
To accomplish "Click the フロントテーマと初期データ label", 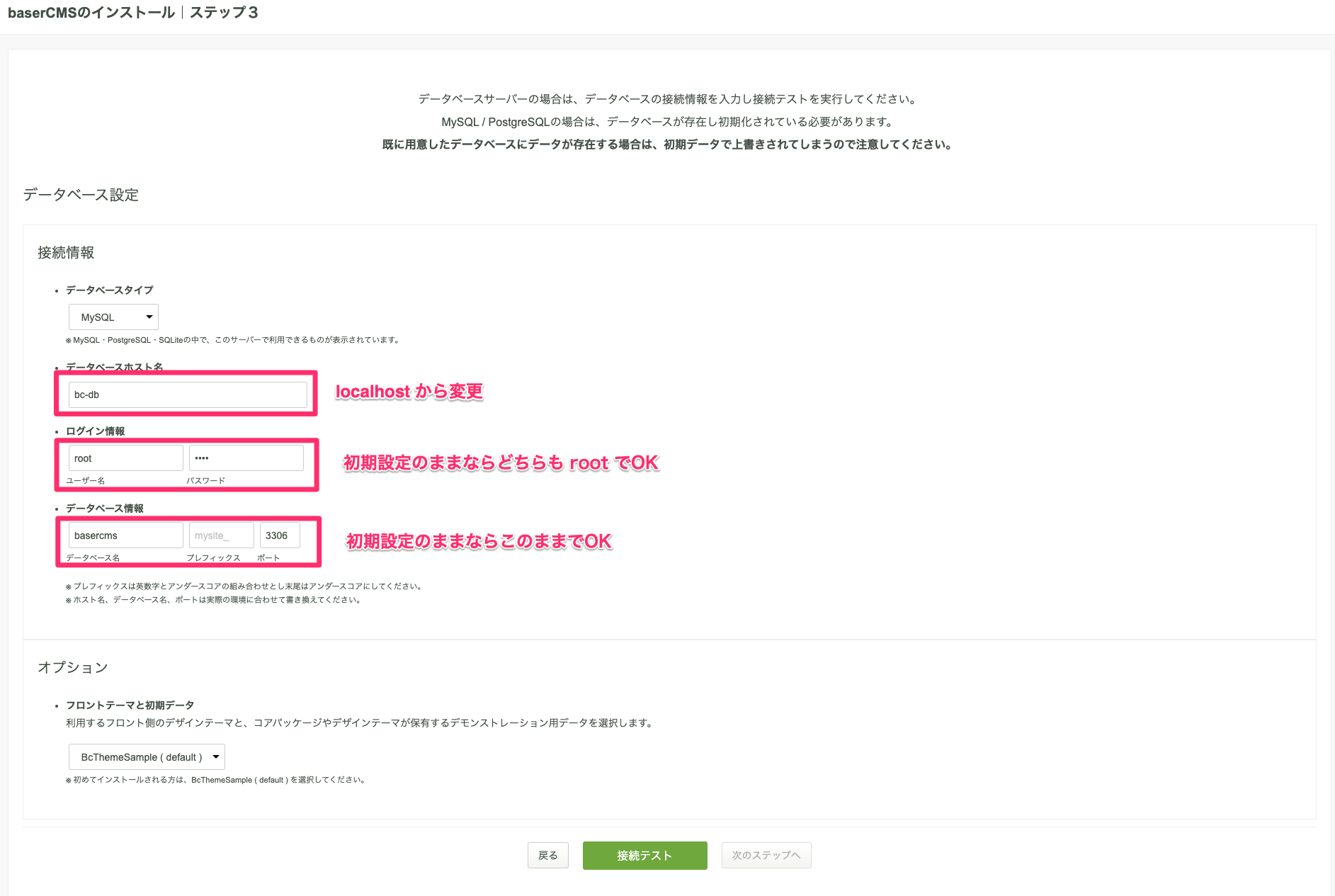I will point(130,705).
